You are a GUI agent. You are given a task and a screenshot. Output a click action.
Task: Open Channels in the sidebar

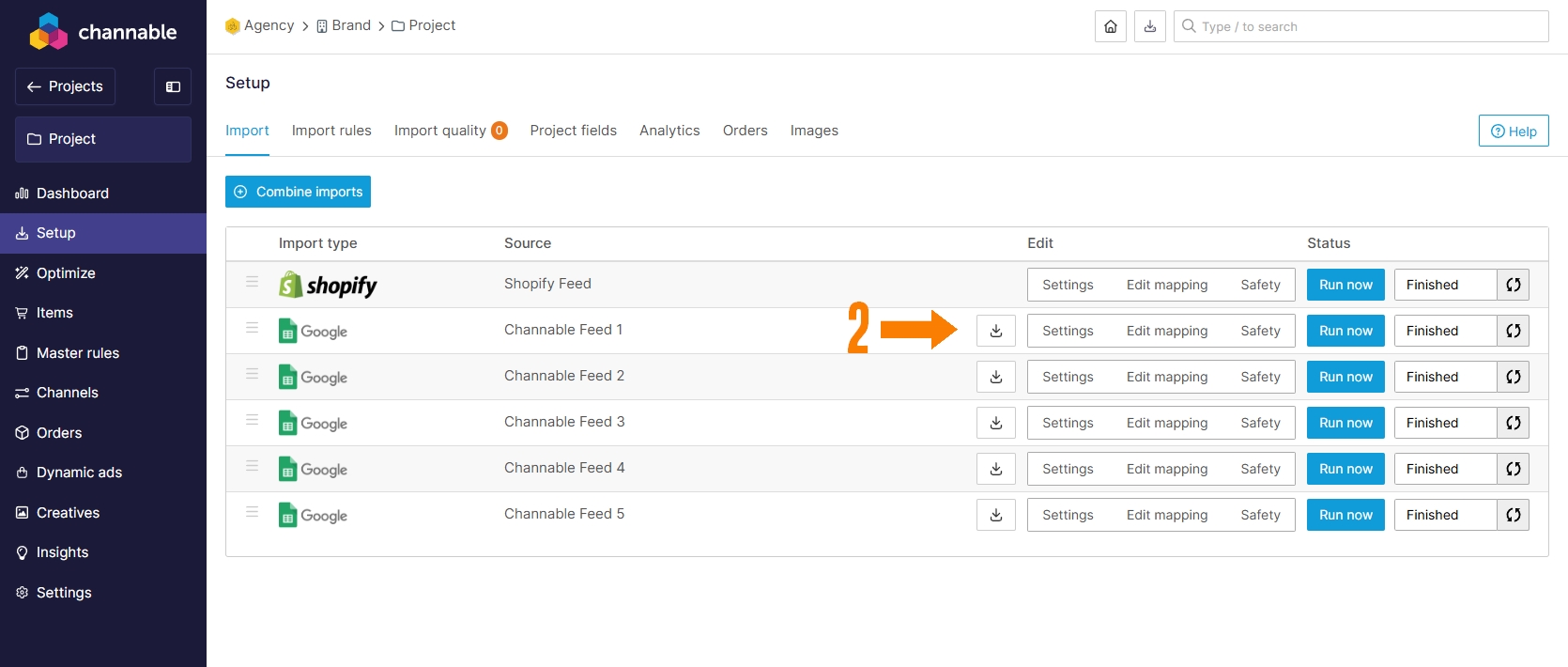[x=103, y=393]
